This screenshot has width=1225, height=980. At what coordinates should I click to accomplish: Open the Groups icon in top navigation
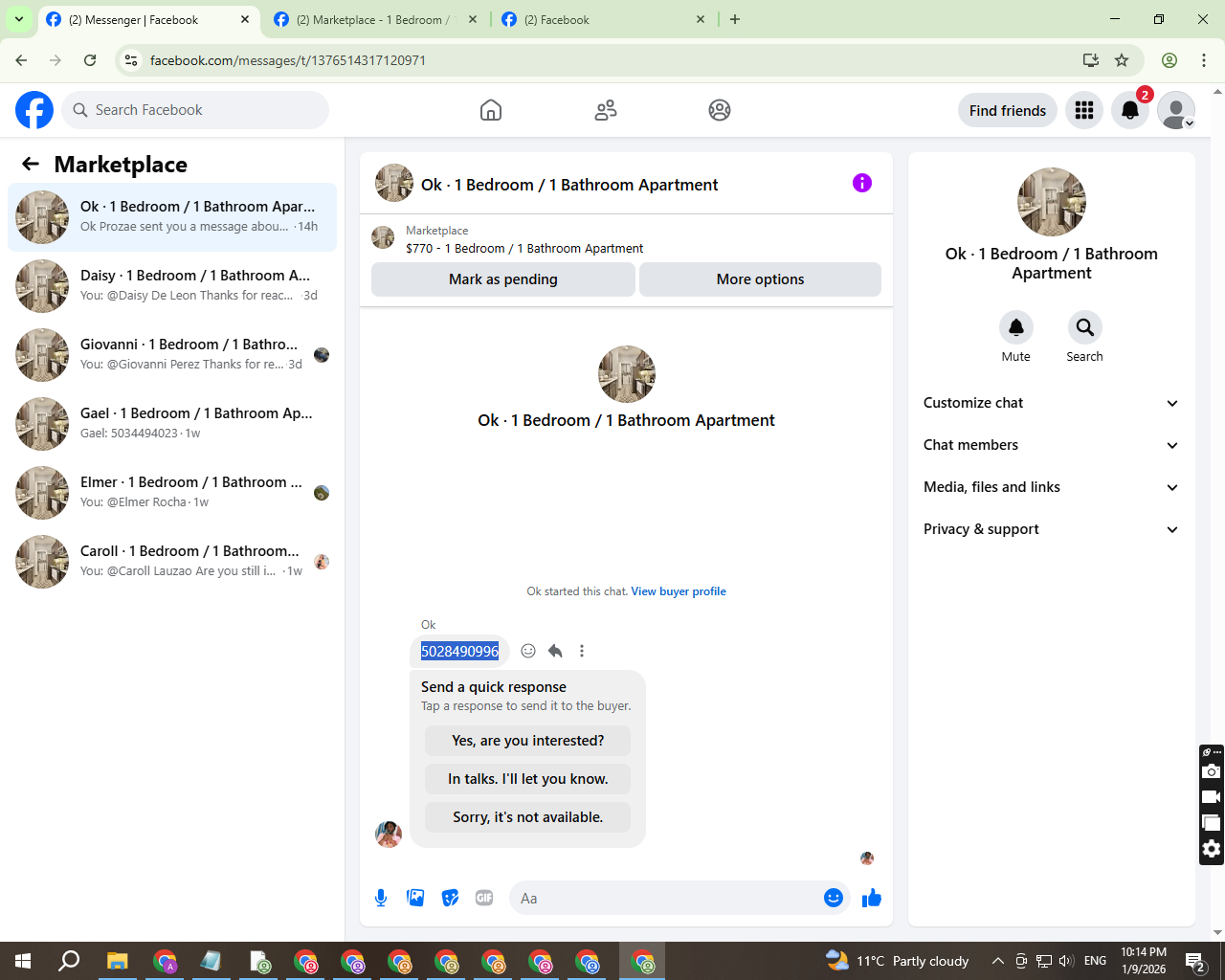tap(720, 110)
